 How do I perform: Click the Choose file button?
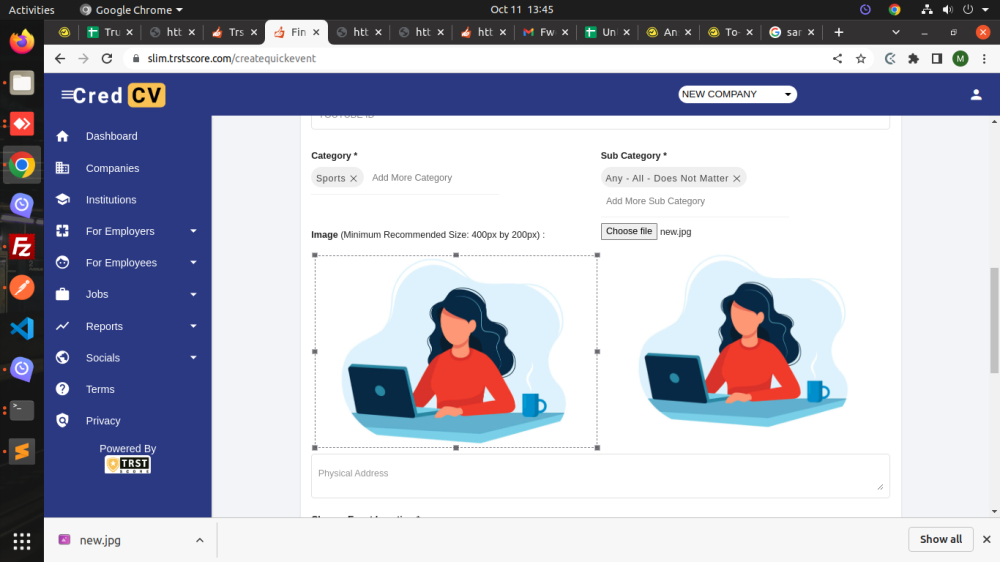pyautogui.click(x=629, y=232)
